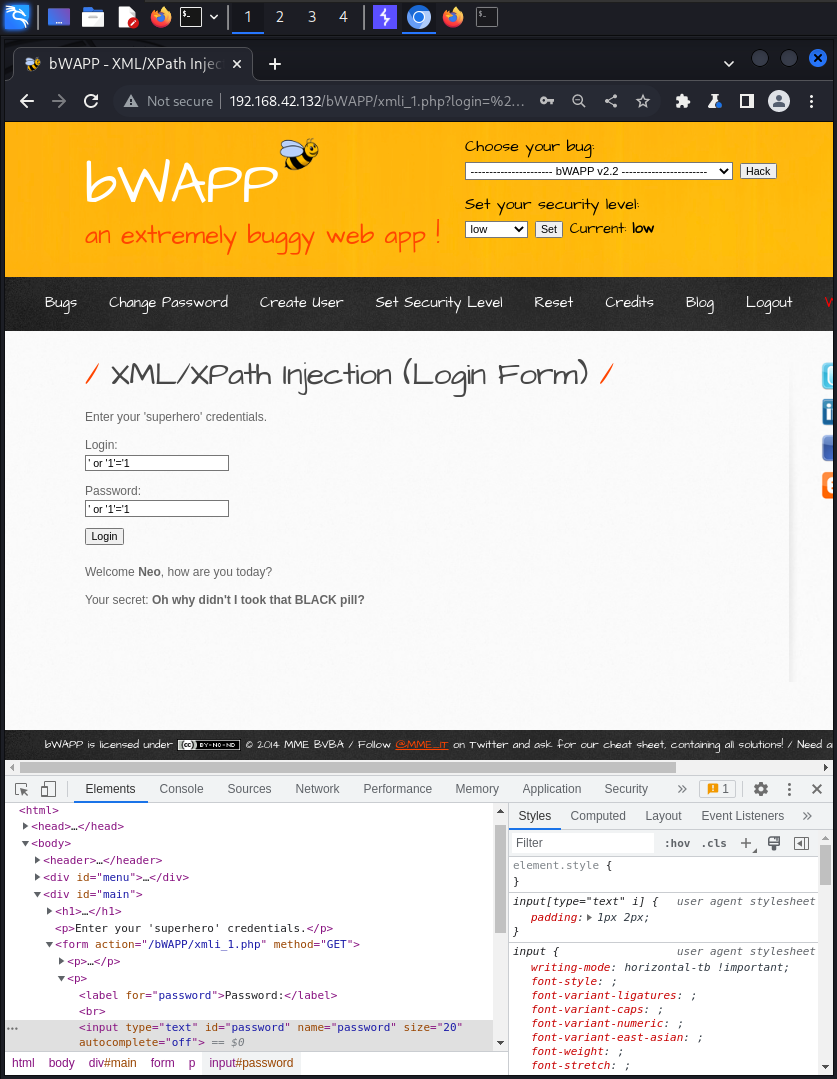Click the inspect element picker icon
The height and width of the screenshot is (1079, 837).
tap(22, 789)
